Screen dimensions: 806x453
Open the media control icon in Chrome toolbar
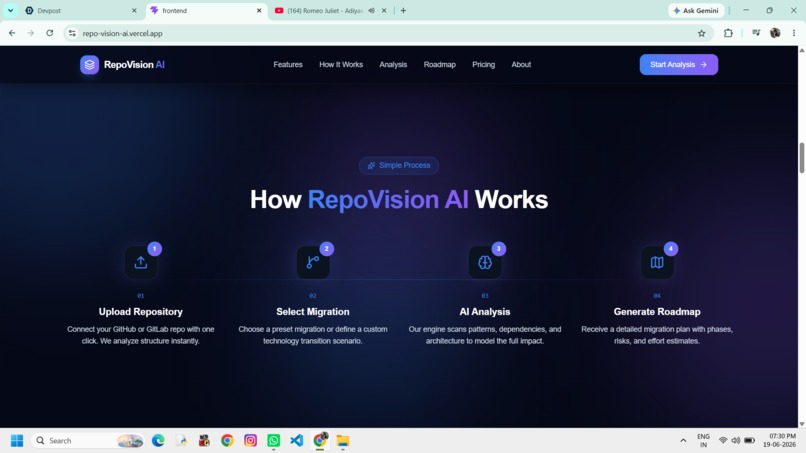click(756, 33)
